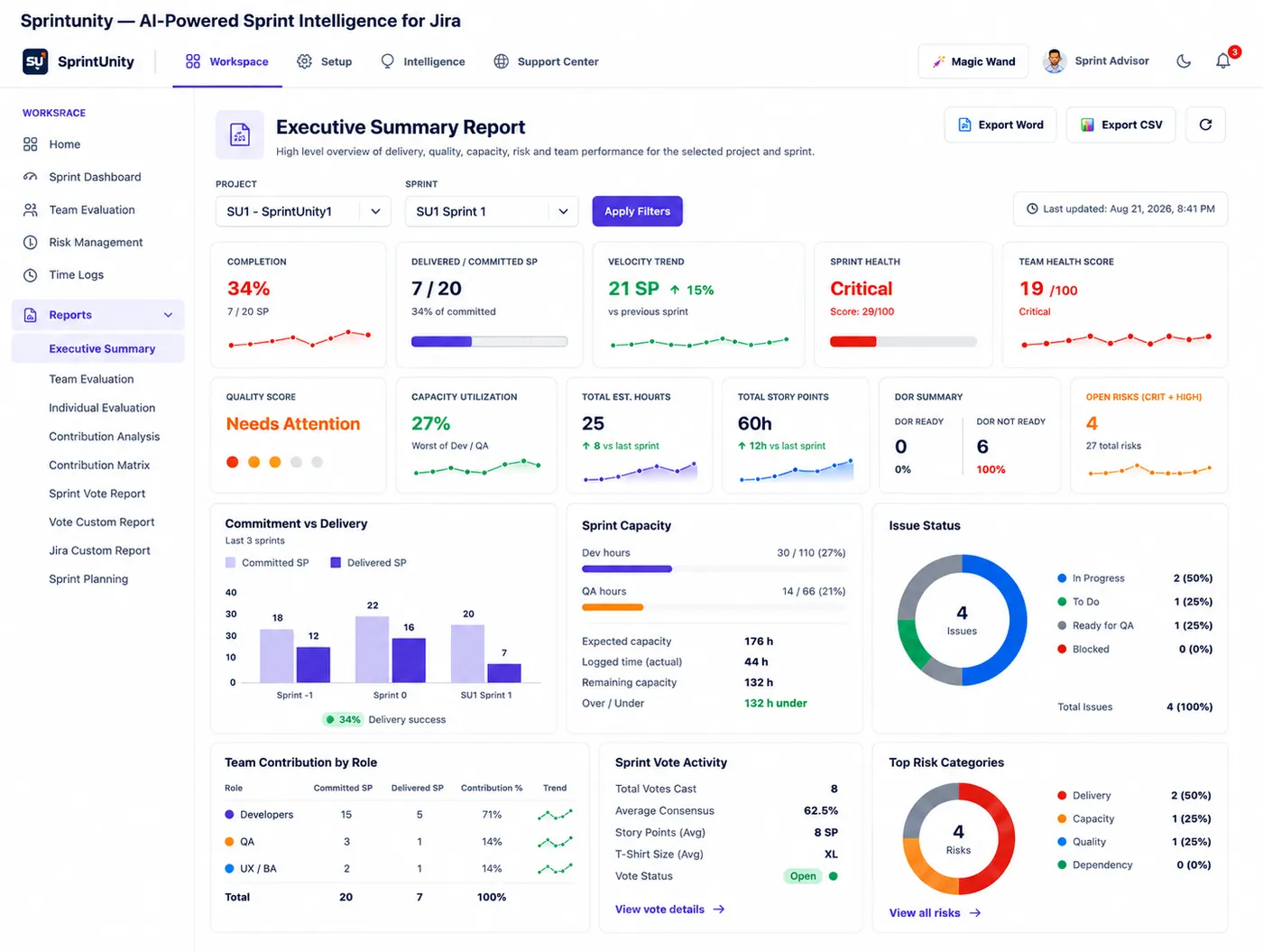Click the Team Evaluation people icon
Screen dimensions: 1263x952
(31, 209)
